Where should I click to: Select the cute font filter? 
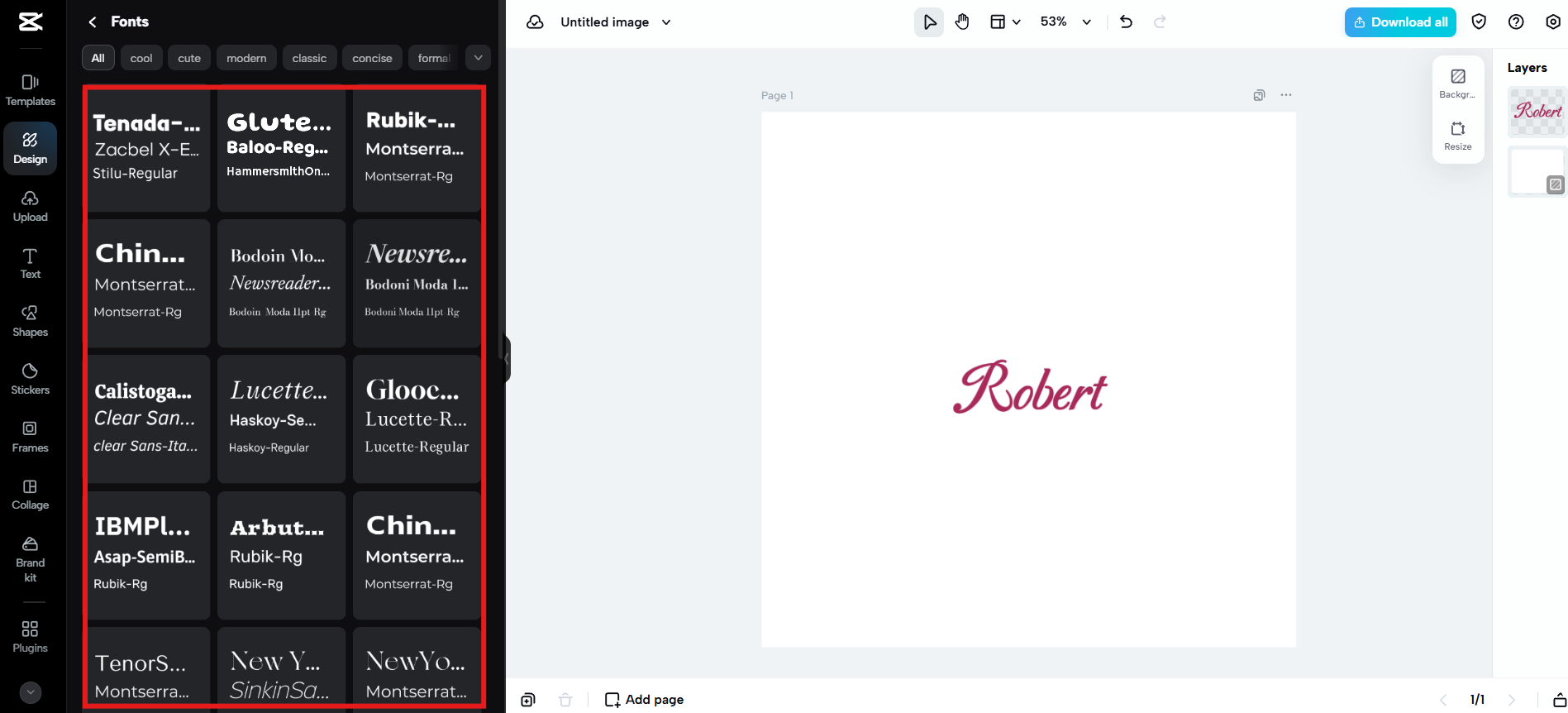(189, 58)
